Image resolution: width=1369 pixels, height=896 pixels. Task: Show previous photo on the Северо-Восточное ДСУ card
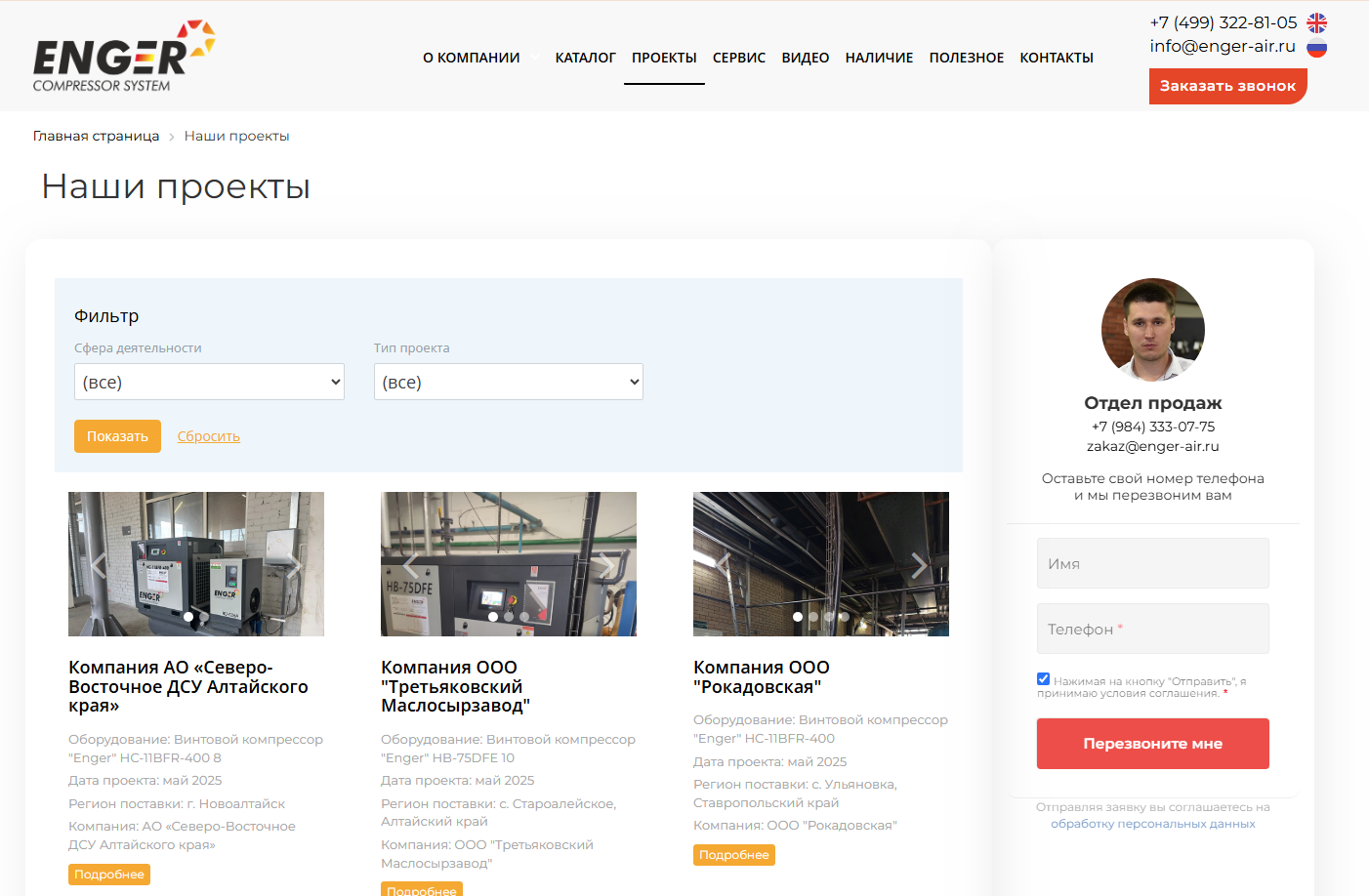pos(98,565)
